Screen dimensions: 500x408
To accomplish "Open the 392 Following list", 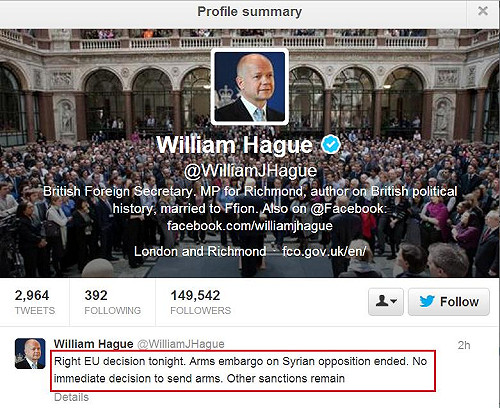I will click(x=112, y=302).
